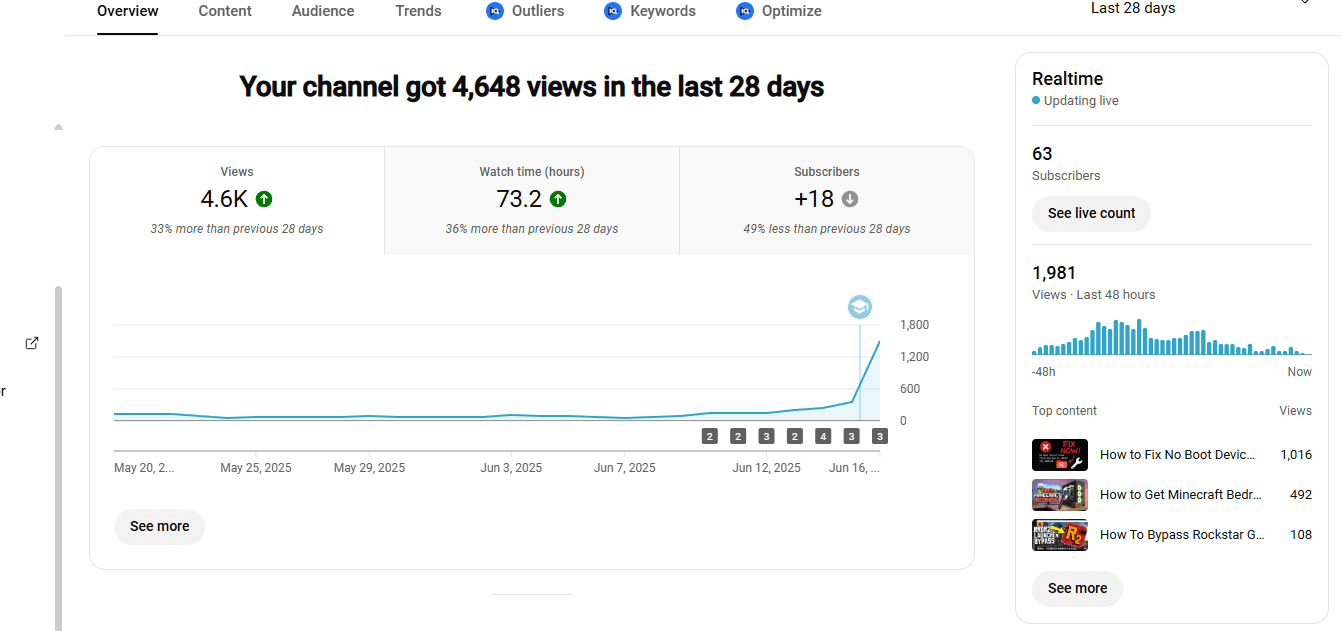Select the Watch time (hours) metric card
Image resolution: width=1341 pixels, height=631 pixels.
[532, 201]
